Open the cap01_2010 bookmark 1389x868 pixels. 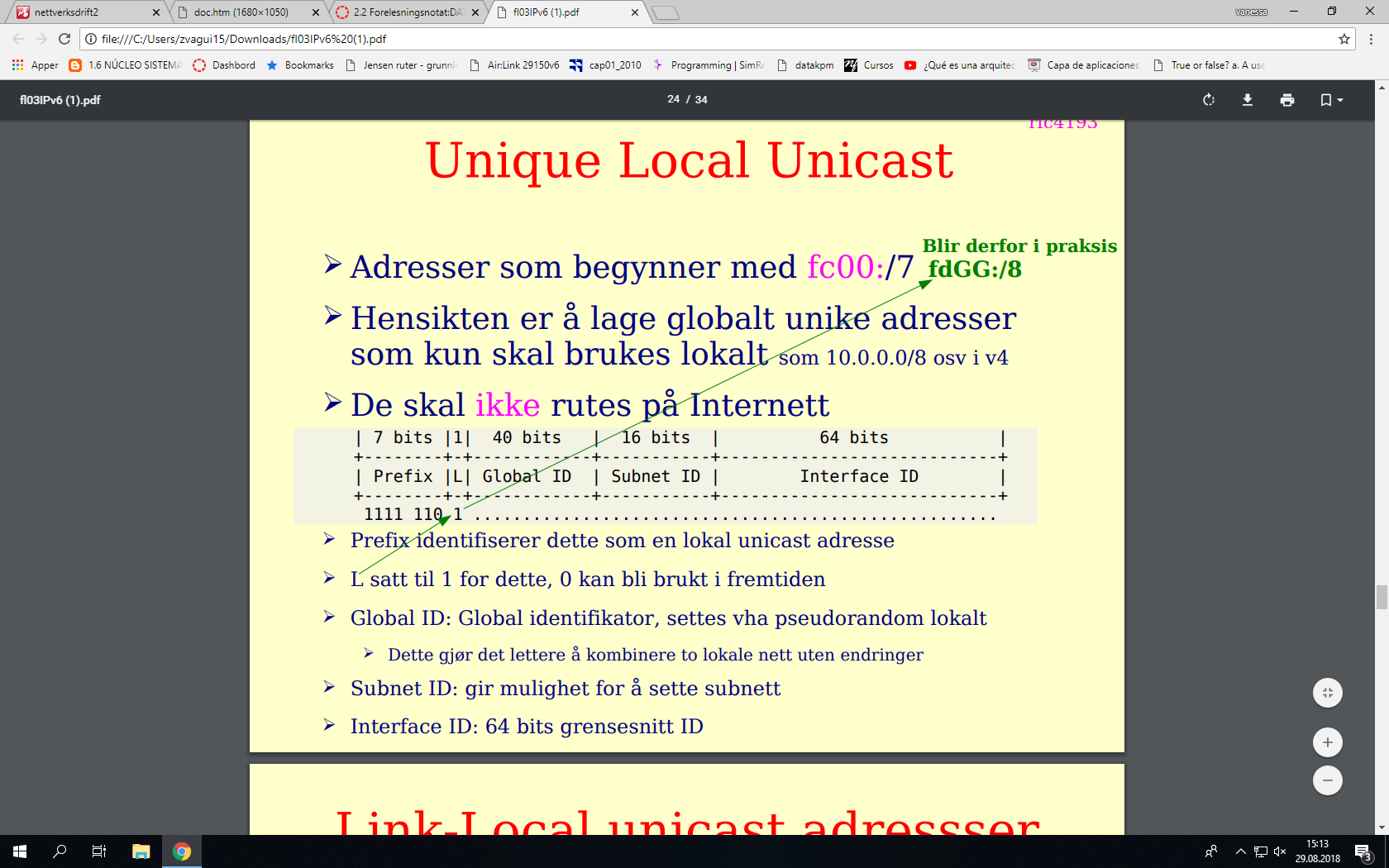(606, 65)
